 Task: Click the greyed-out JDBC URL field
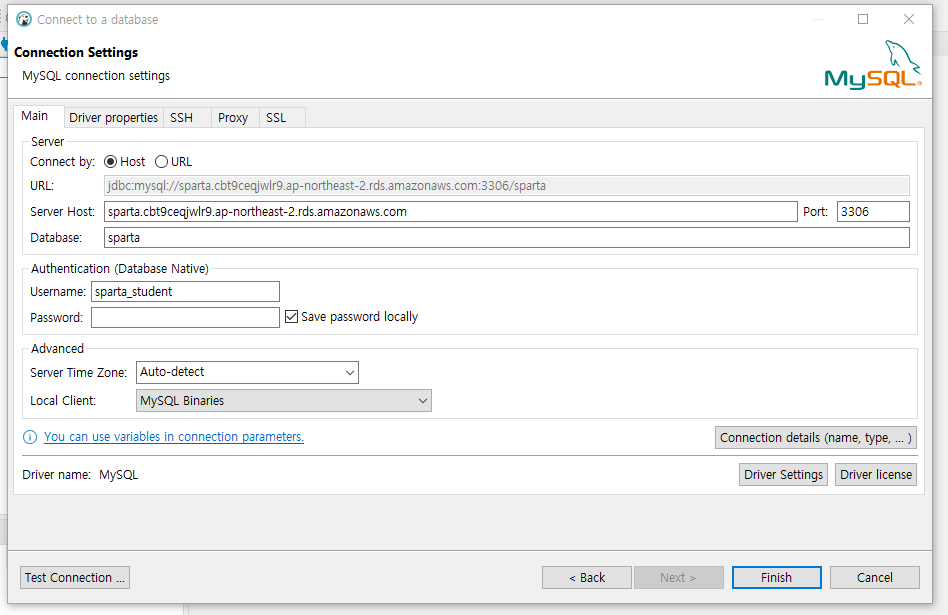click(x=507, y=186)
